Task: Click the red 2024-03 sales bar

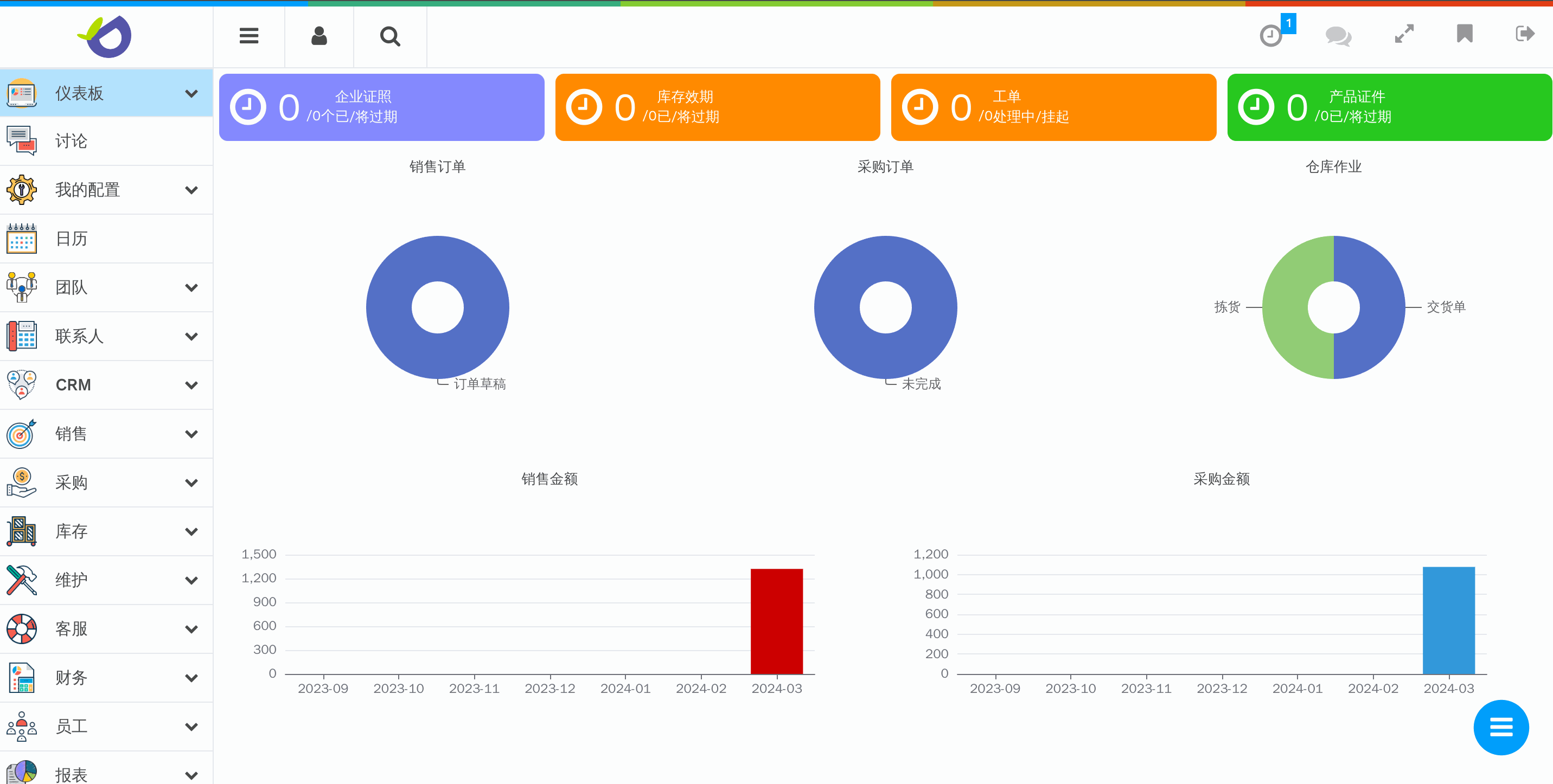Action: click(777, 621)
